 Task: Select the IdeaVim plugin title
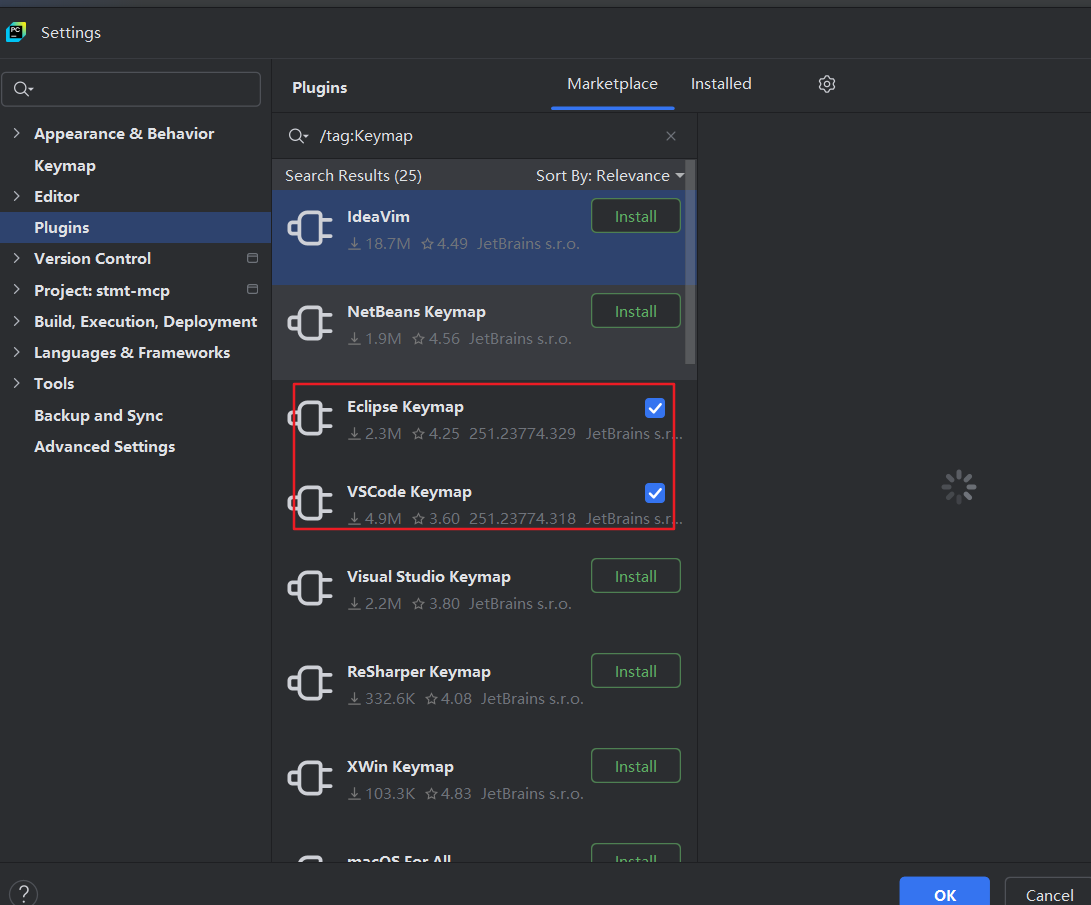[378, 216]
